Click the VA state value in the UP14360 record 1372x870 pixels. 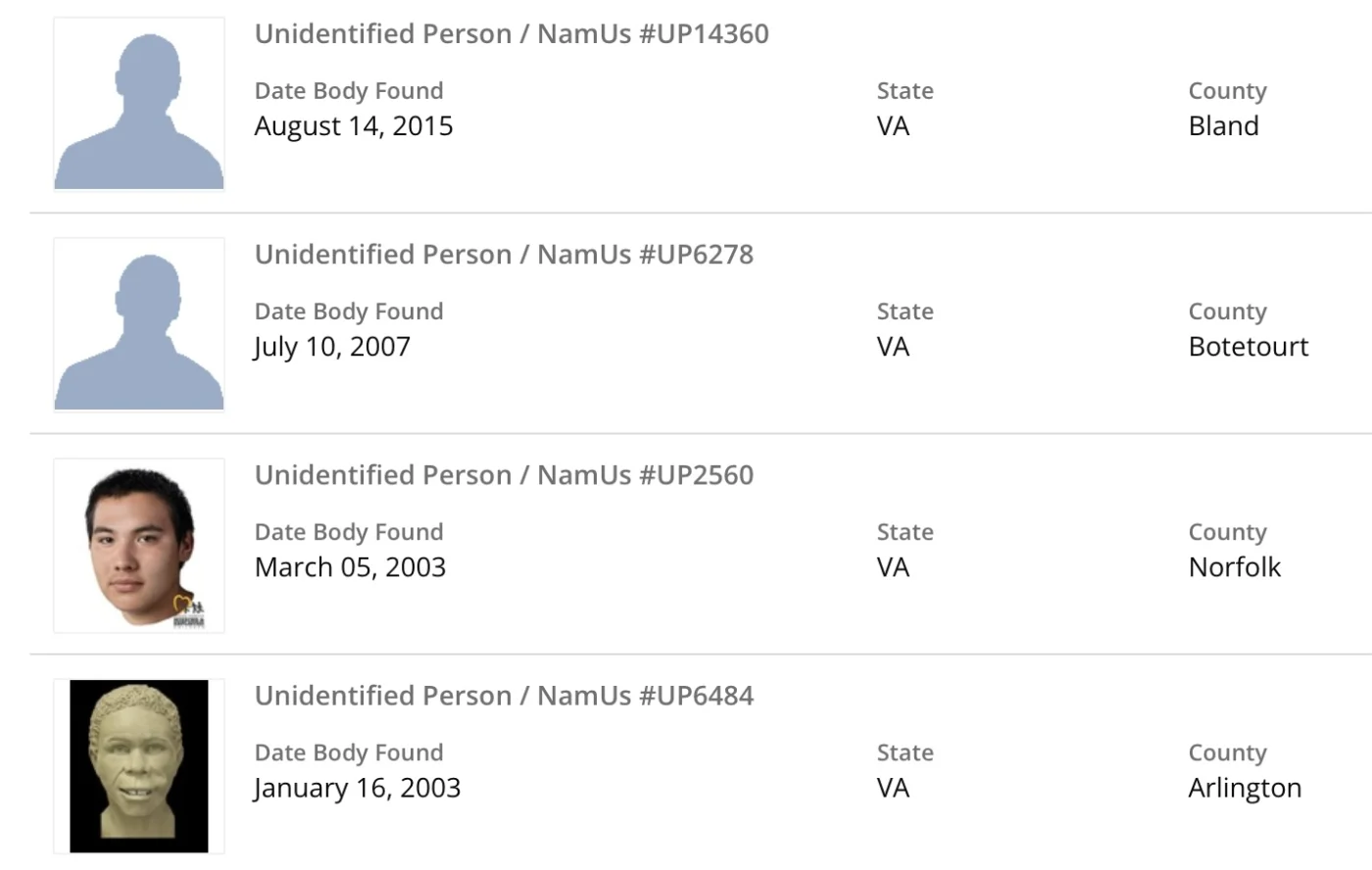coord(893,125)
